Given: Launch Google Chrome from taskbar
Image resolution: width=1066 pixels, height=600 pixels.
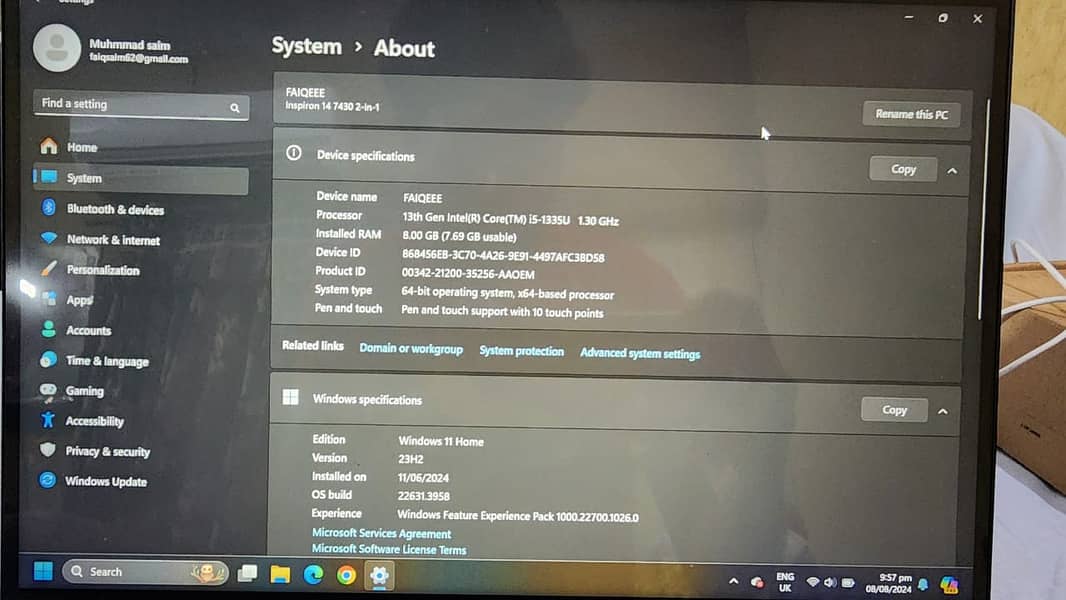Looking at the screenshot, I should coord(346,574).
